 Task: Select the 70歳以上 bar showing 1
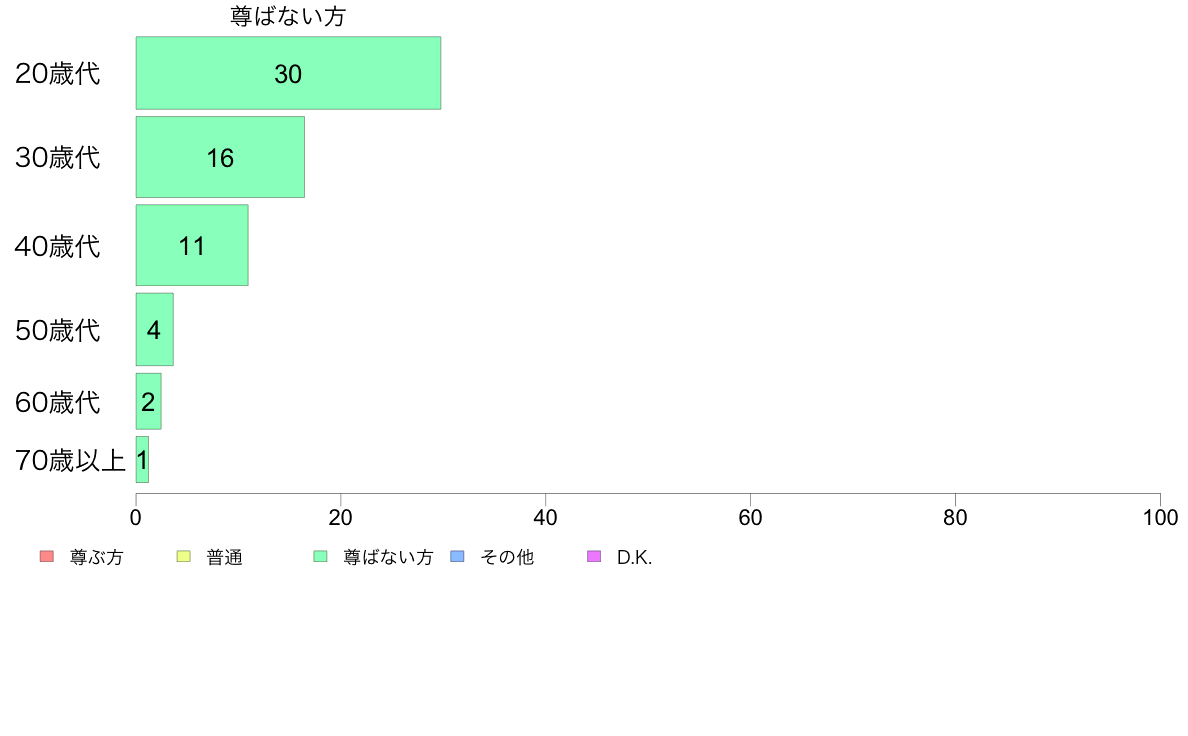click(142, 459)
